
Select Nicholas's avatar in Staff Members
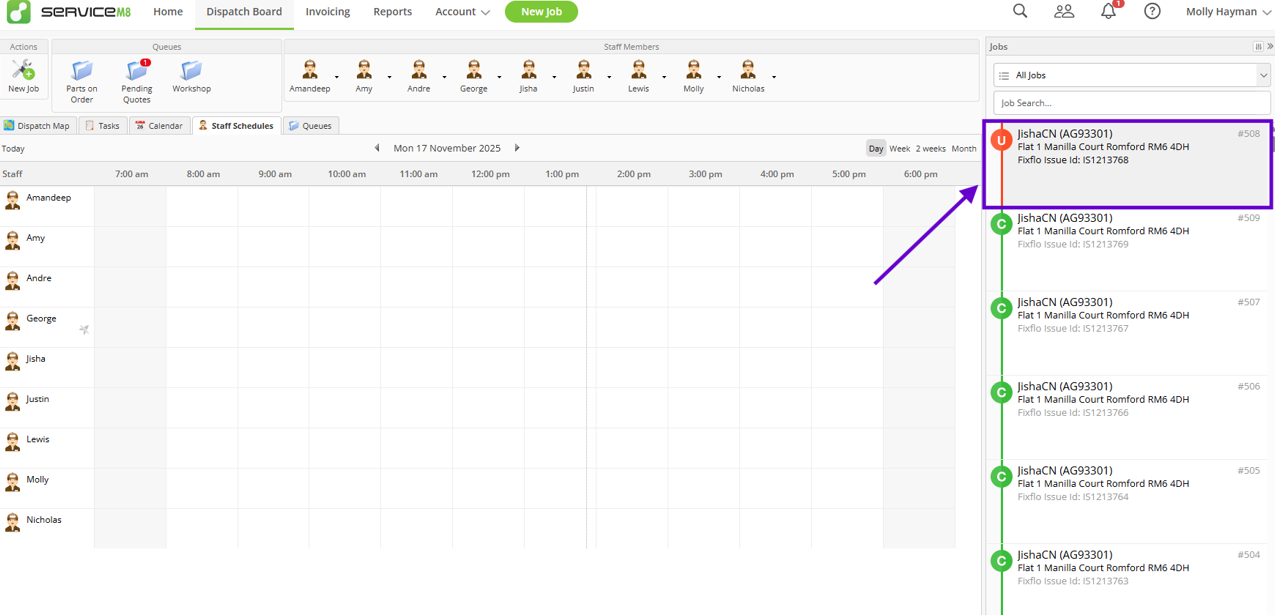coord(747,69)
